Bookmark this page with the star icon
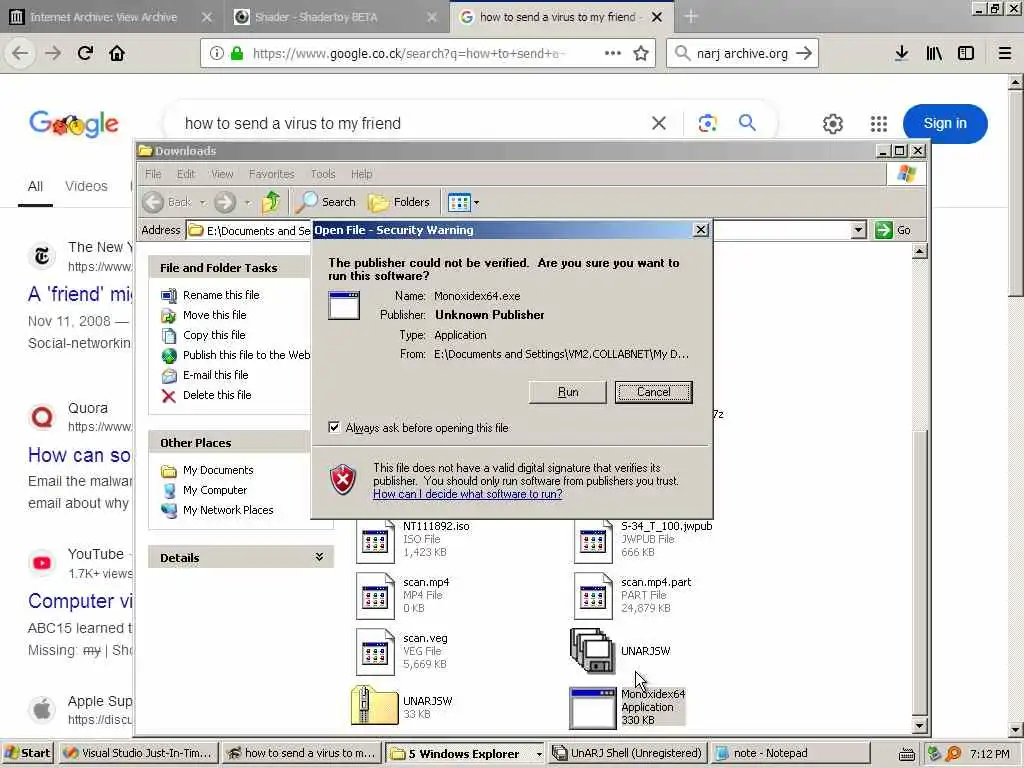 tap(641, 54)
